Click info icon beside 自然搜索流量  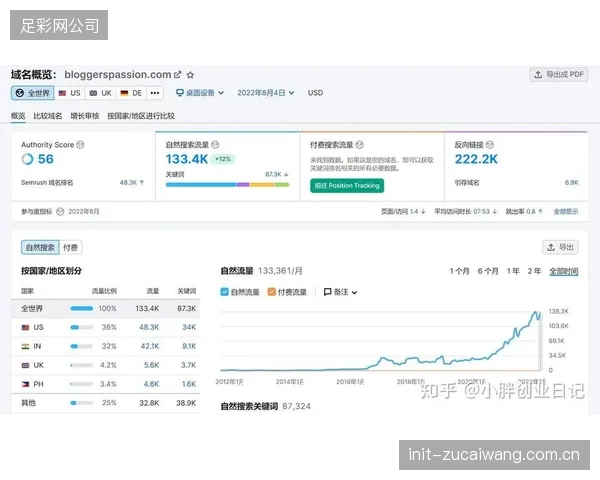click(215, 145)
